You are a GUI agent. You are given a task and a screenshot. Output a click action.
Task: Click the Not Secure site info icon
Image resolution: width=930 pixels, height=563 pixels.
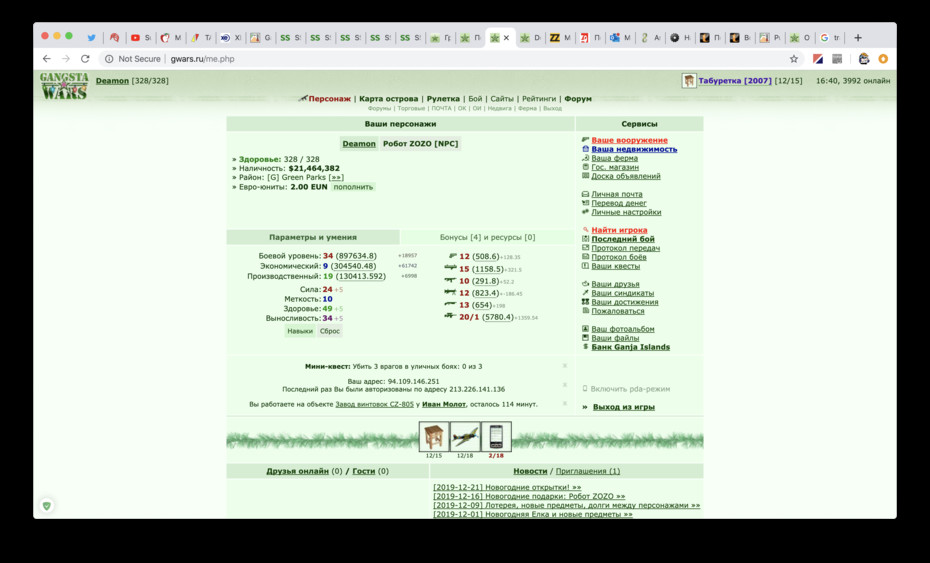click(109, 59)
